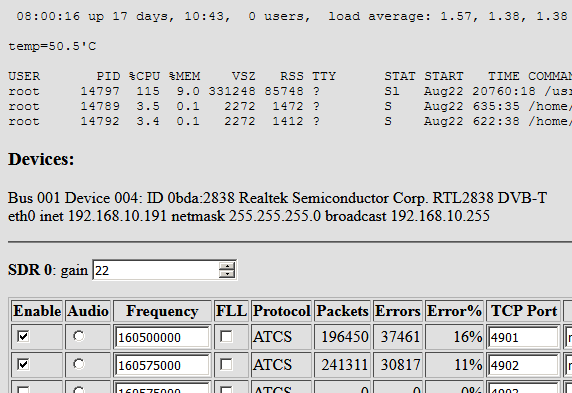Enable FLL checkbox in third channel row
This screenshot has height=393, width=572.
pos(226,390)
